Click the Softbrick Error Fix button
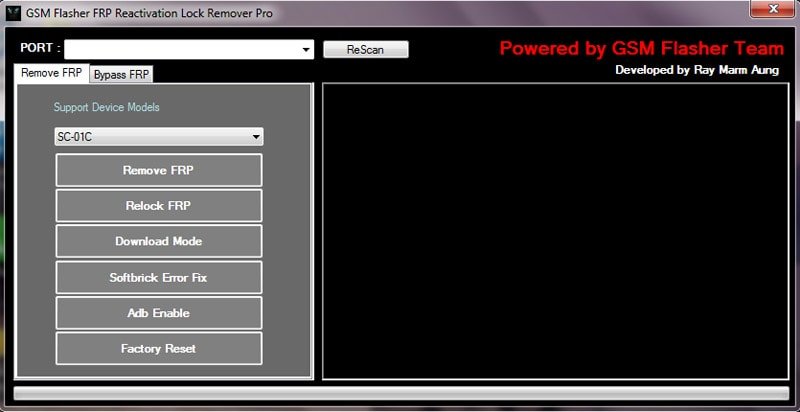Image resolution: width=800 pixels, height=412 pixels. pyautogui.click(x=159, y=277)
